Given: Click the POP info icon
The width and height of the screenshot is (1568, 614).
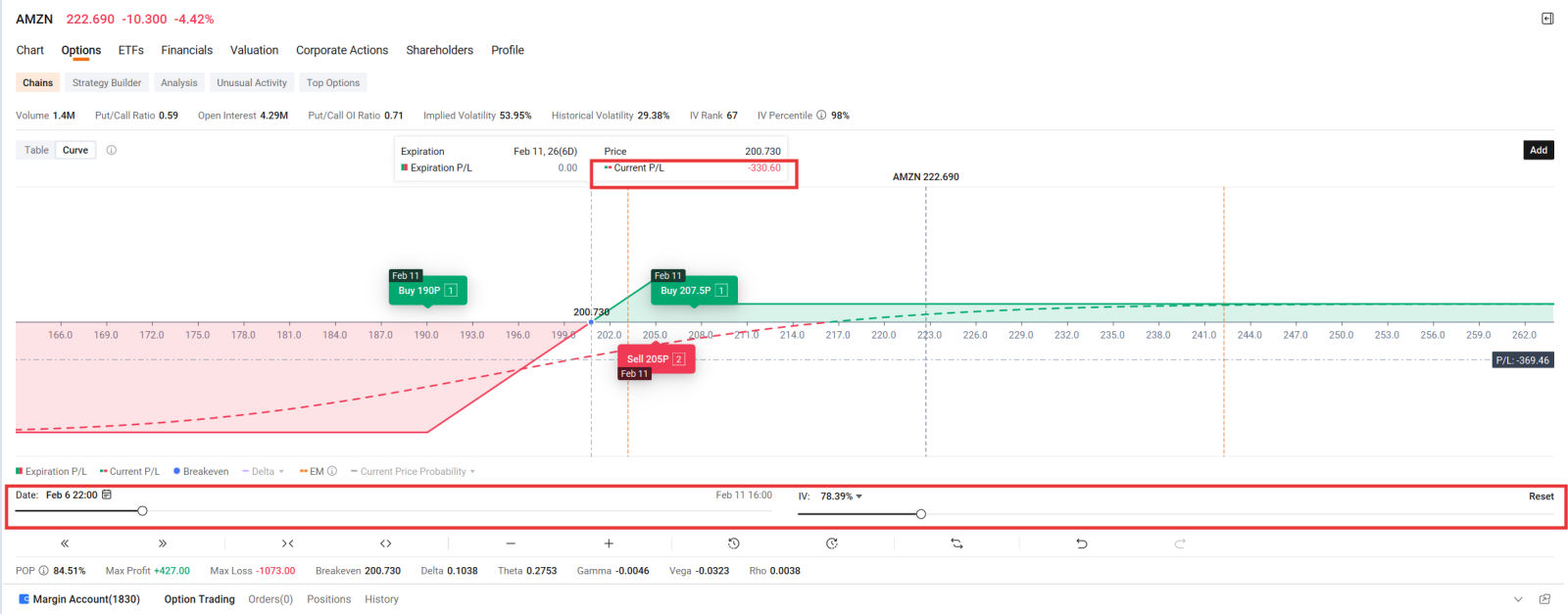Looking at the screenshot, I should 44,571.
